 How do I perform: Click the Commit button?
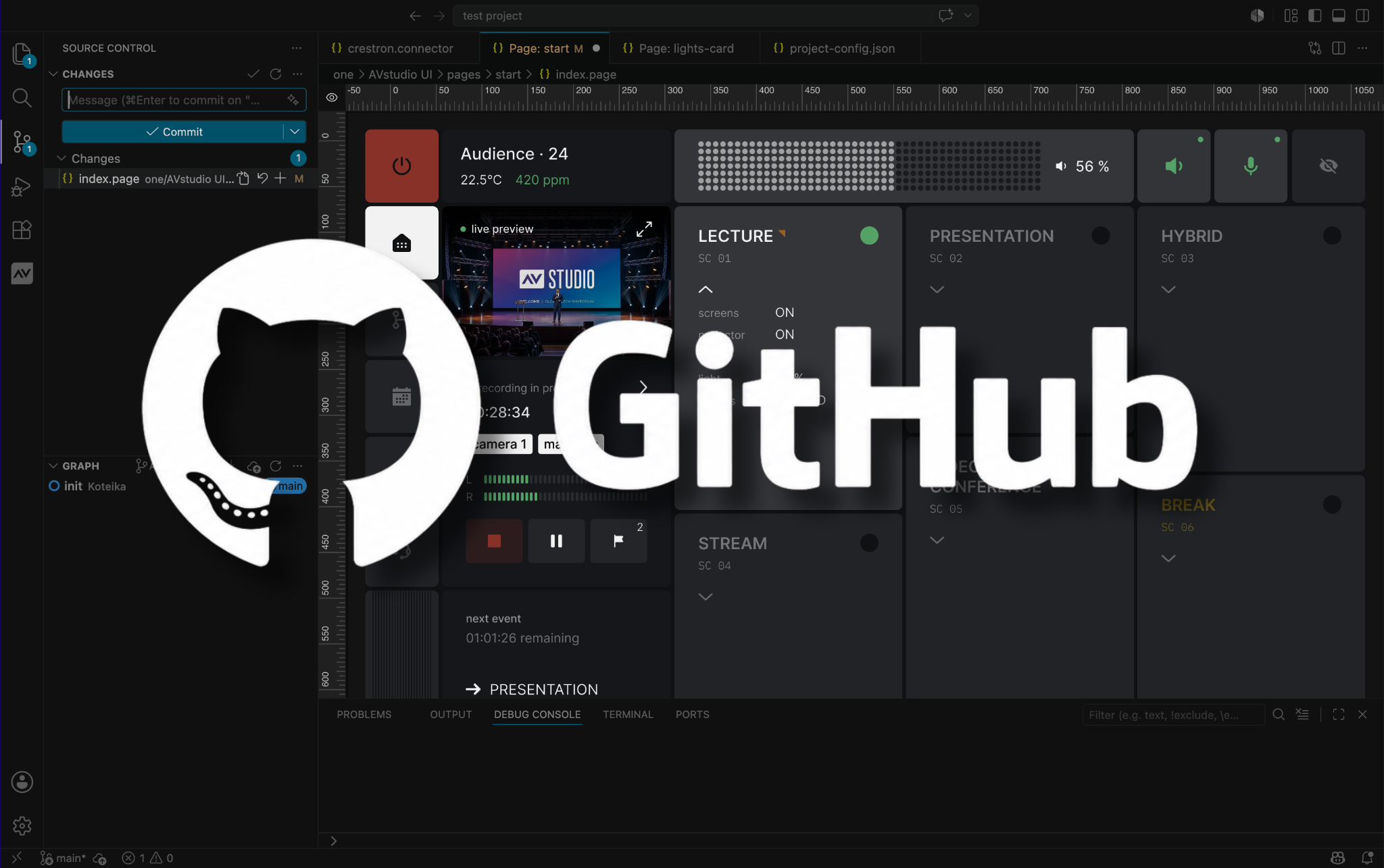point(173,132)
